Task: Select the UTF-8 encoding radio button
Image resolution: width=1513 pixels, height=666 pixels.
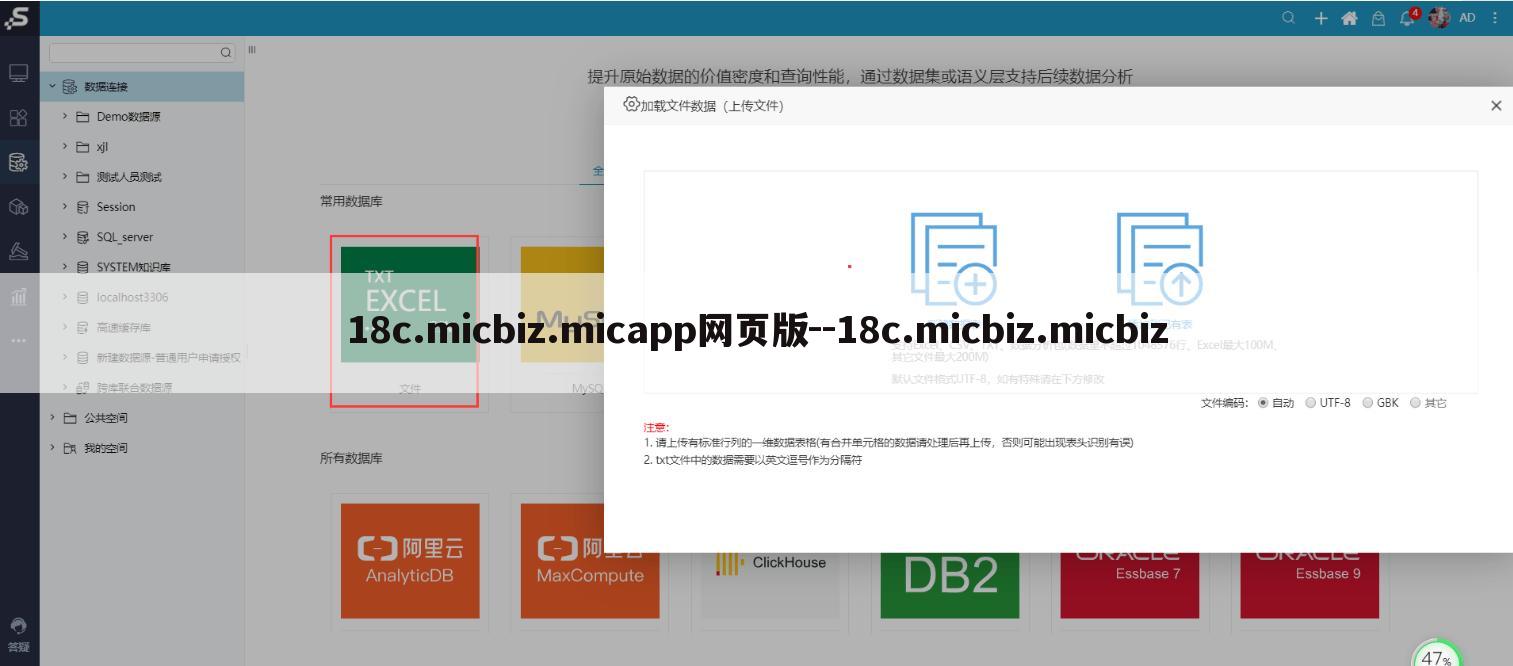Action: click(1310, 403)
